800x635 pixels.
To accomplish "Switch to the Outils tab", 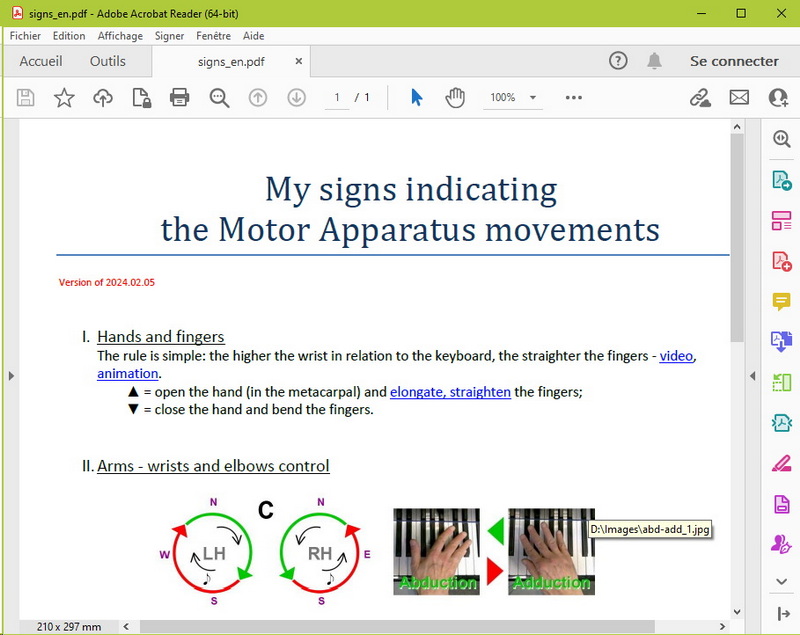I will (108, 61).
